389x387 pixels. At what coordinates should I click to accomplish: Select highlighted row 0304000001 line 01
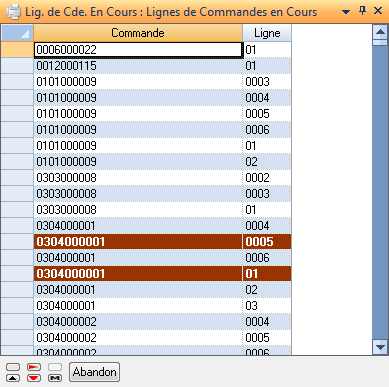click(163, 274)
